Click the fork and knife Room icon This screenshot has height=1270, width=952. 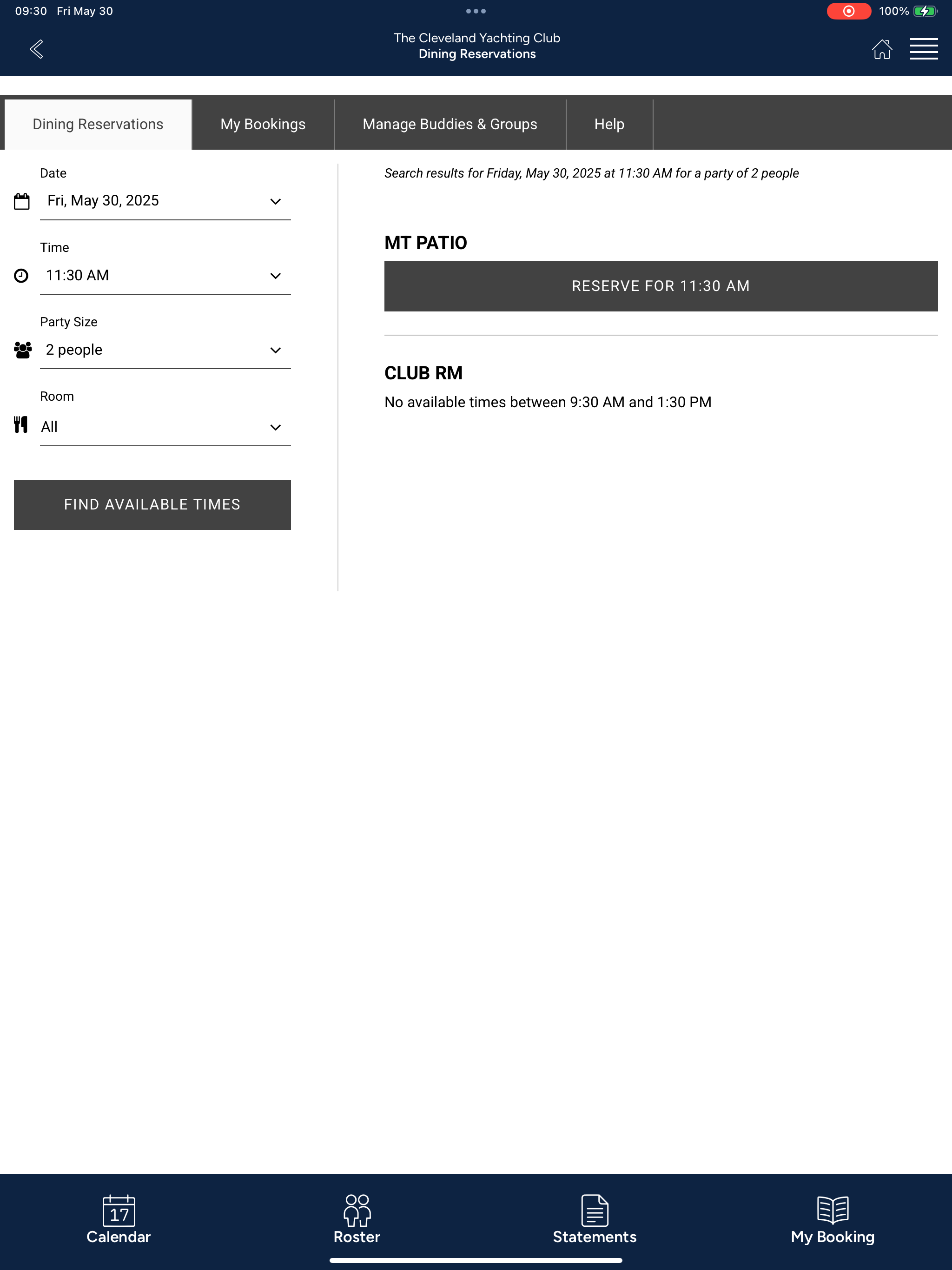[20, 424]
